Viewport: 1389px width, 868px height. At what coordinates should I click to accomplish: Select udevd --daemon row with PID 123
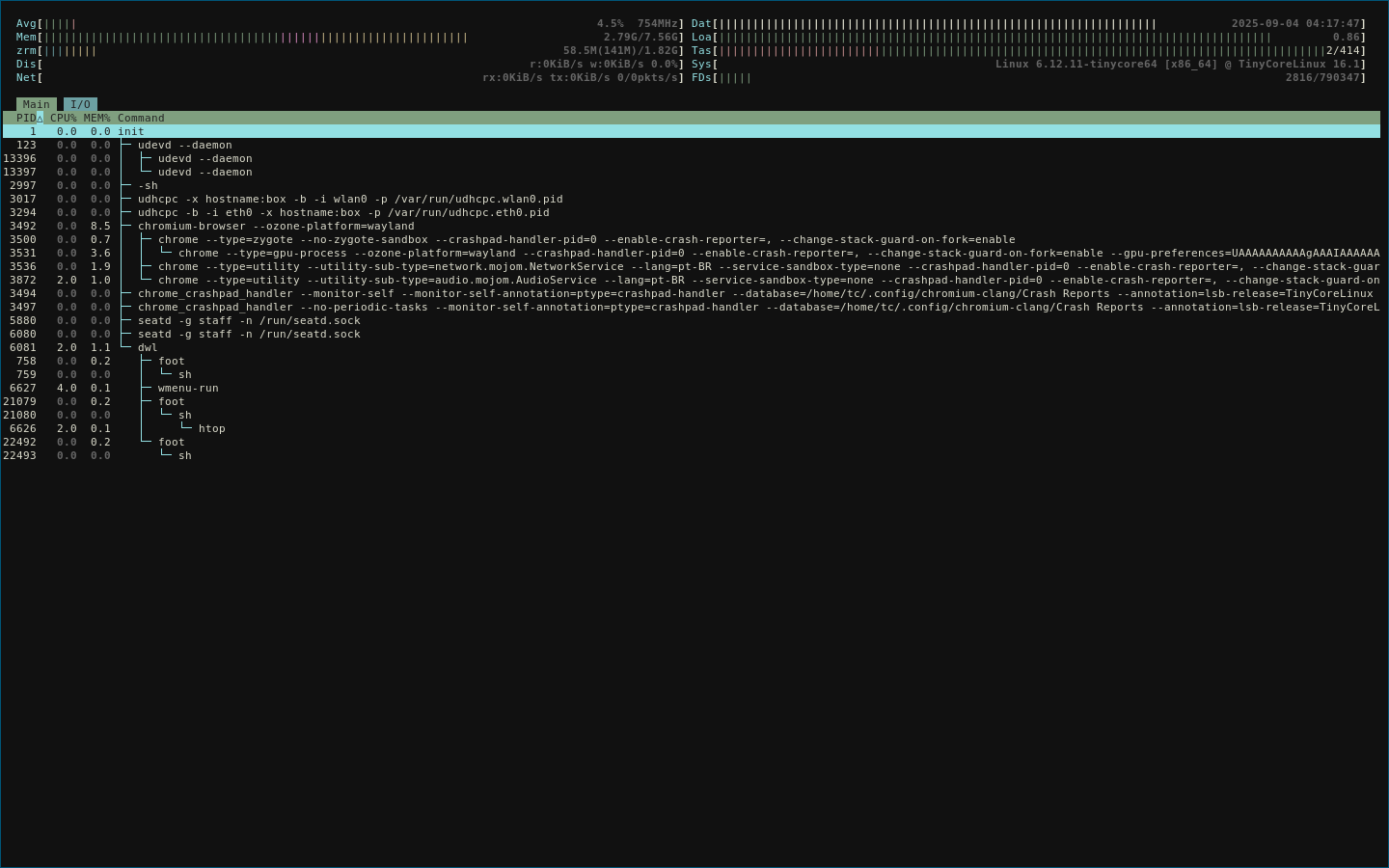click(692, 145)
